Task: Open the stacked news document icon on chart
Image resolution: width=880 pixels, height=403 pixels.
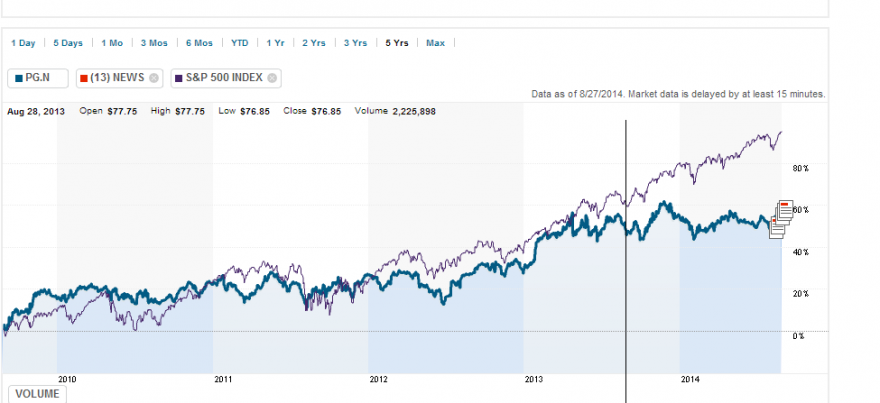Action: 781,219
